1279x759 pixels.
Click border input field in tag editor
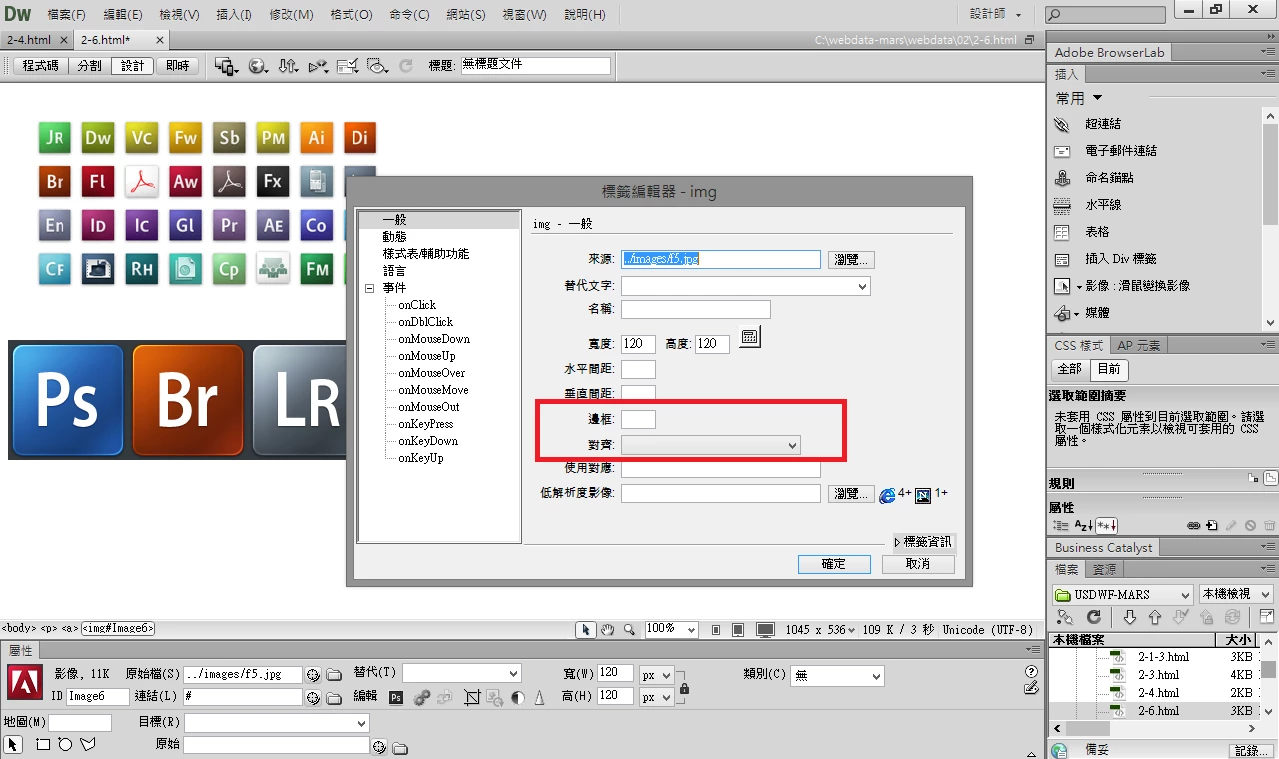click(638, 419)
